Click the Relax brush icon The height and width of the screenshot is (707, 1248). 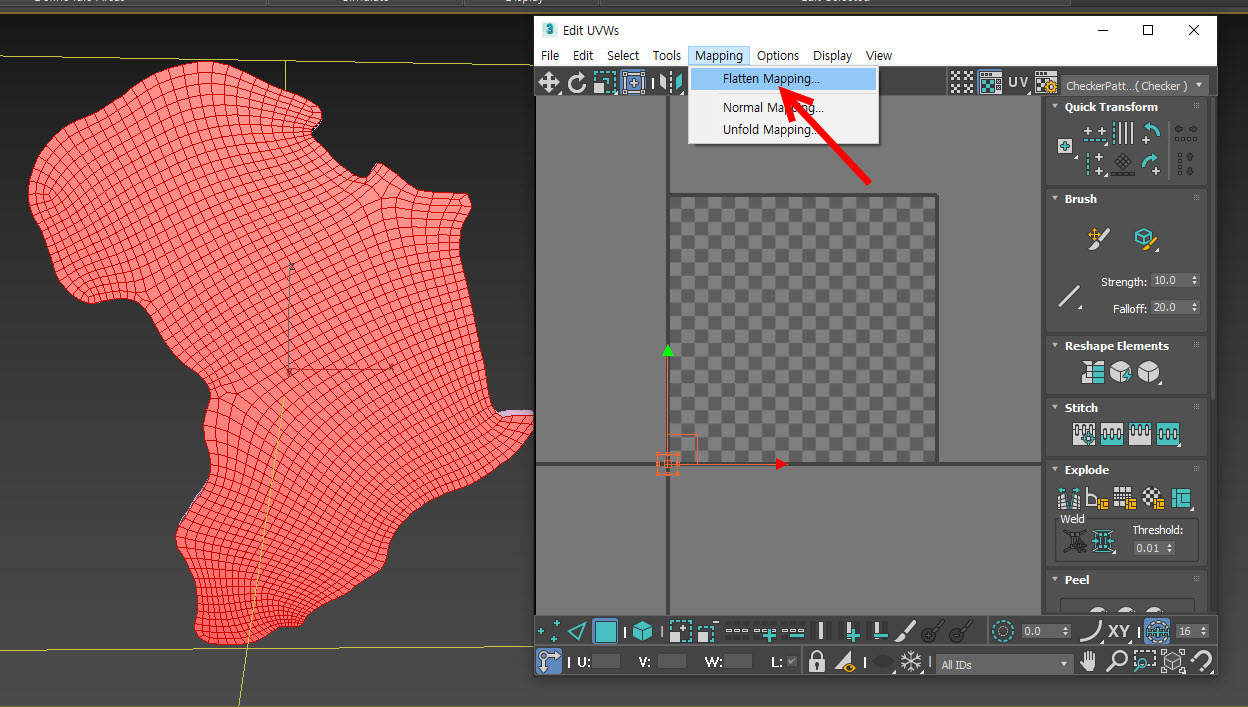coord(1145,238)
